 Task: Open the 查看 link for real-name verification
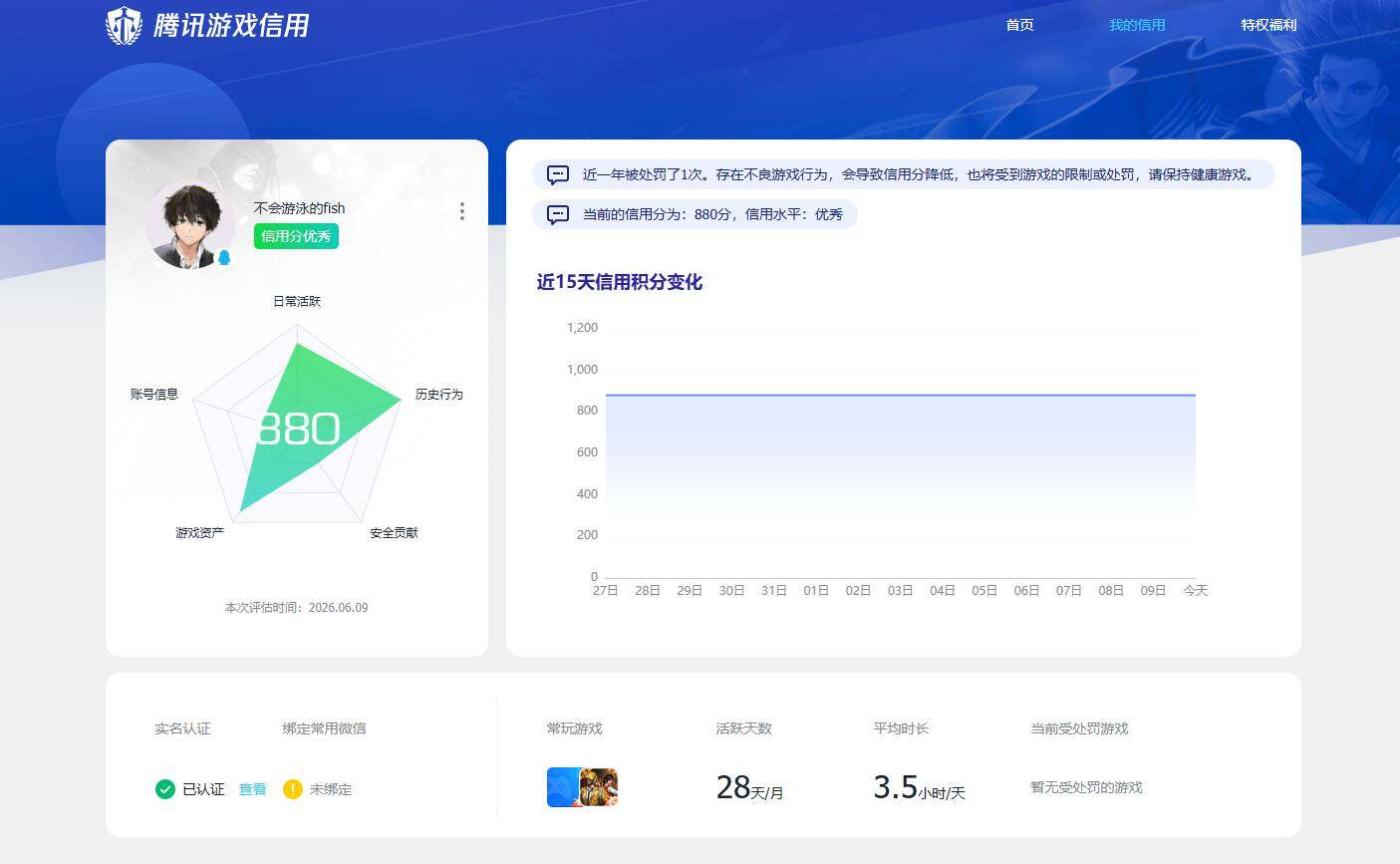(252, 789)
